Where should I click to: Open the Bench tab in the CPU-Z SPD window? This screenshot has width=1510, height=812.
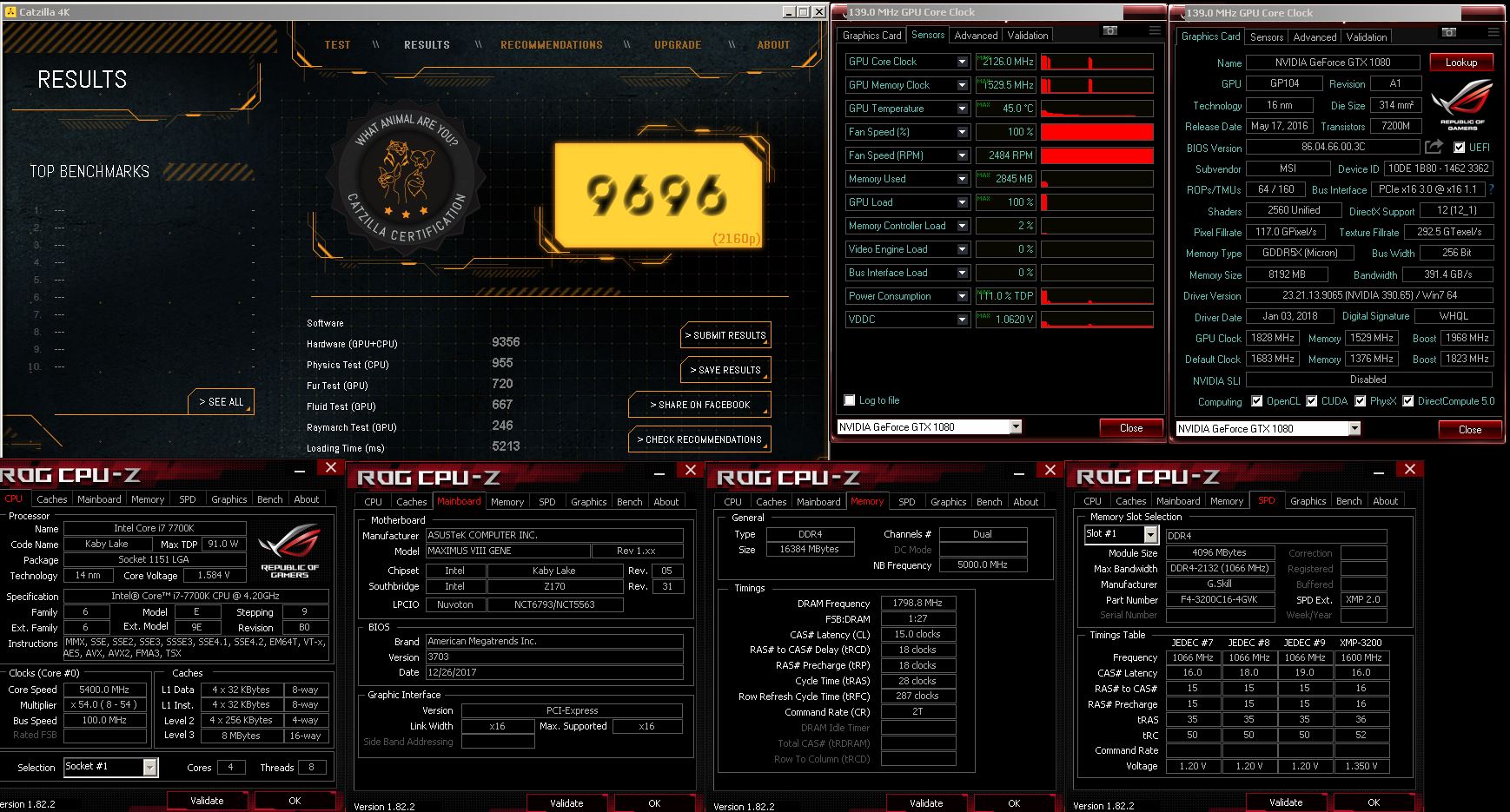coord(1348,501)
